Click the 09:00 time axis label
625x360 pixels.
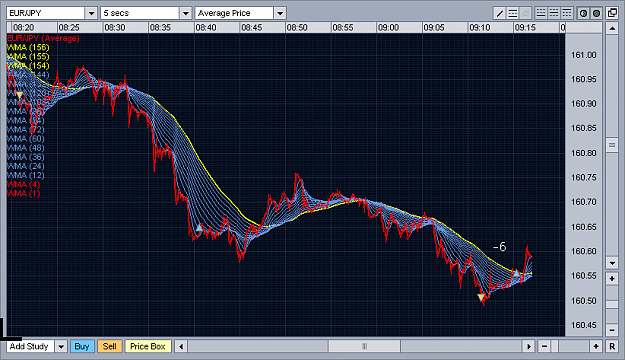[388, 28]
